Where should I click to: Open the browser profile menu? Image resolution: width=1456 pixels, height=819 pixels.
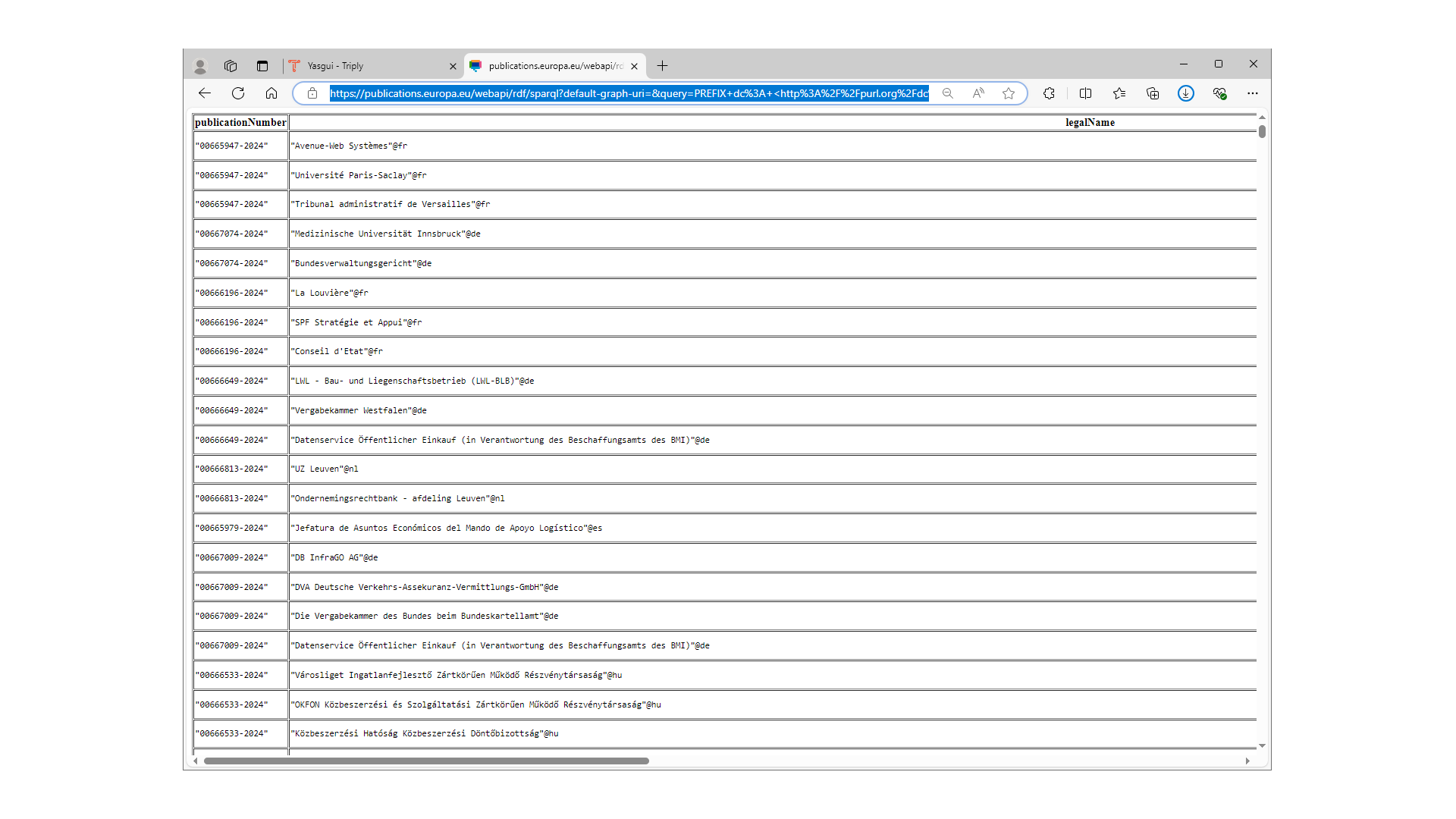coord(199,66)
